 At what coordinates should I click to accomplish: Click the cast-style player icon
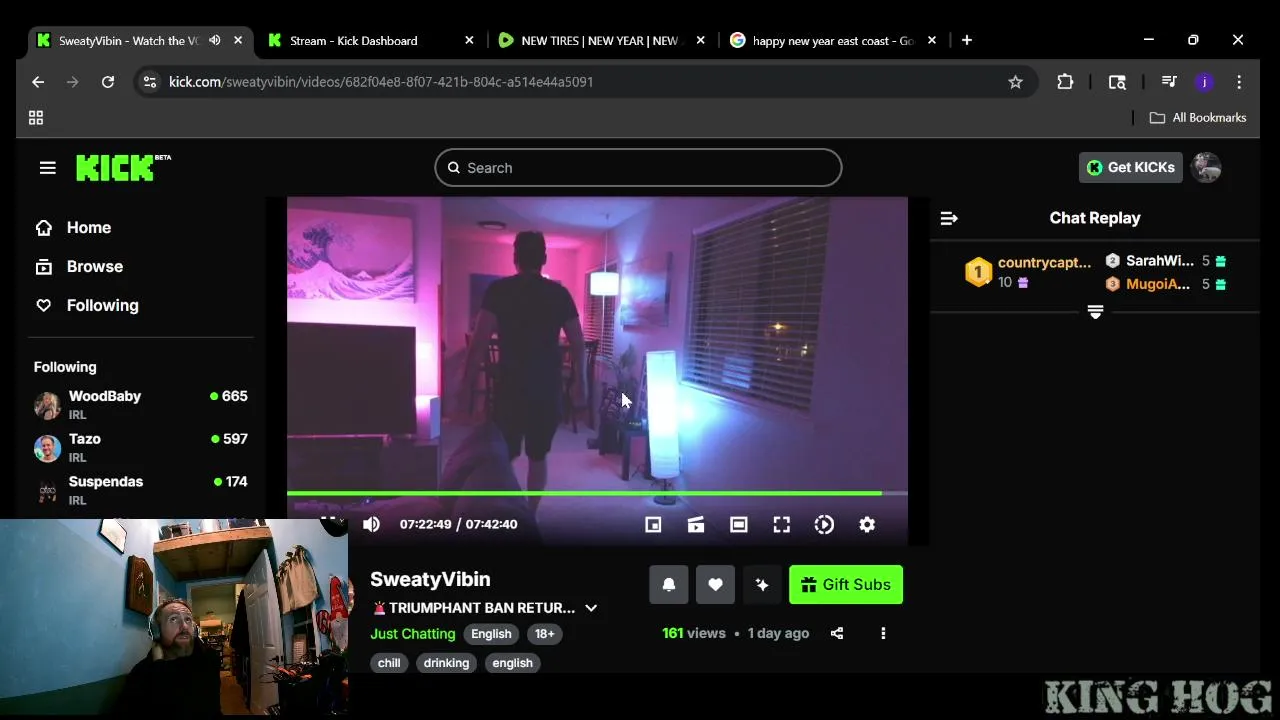[696, 524]
